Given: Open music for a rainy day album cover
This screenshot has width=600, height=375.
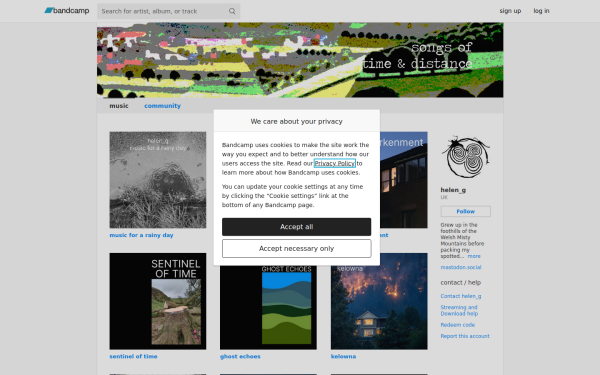Looking at the screenshot, I should (158, 180).
